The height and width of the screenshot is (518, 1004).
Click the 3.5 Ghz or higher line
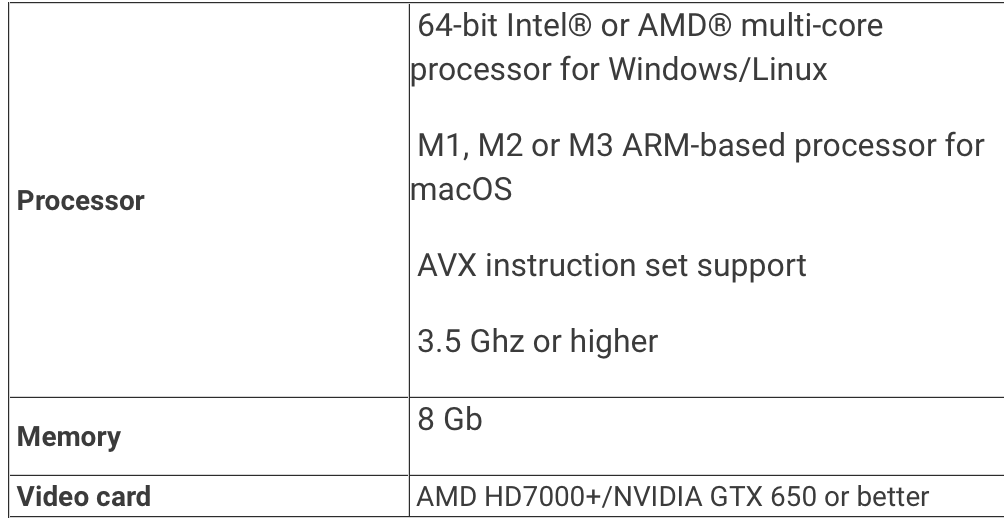pyautogui.click(x=537, y=341)
